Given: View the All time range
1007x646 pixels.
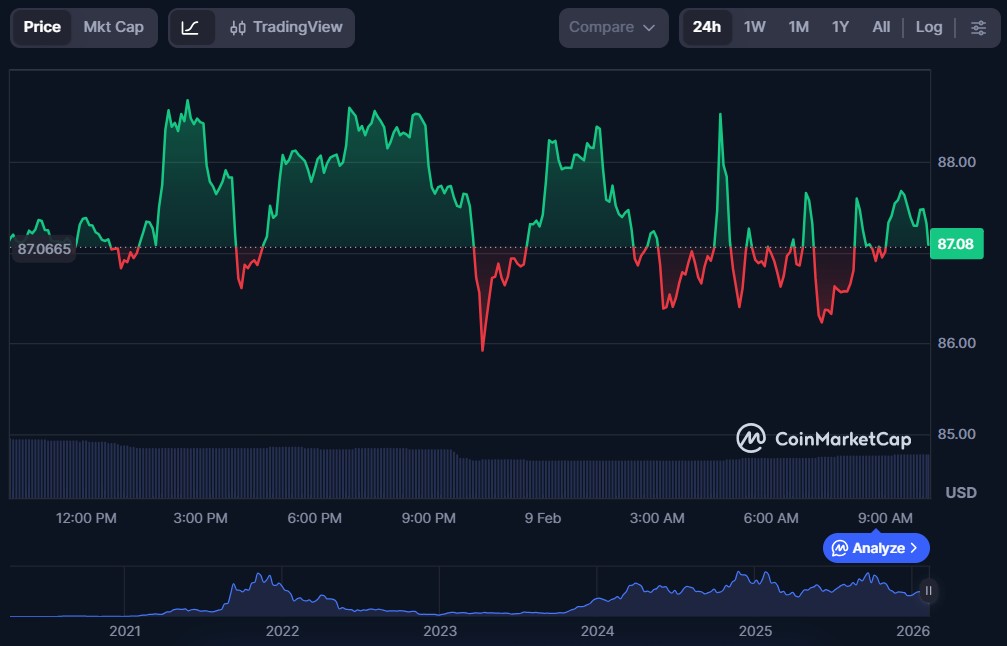Looking at the screenshot, I should click(881, 27).
